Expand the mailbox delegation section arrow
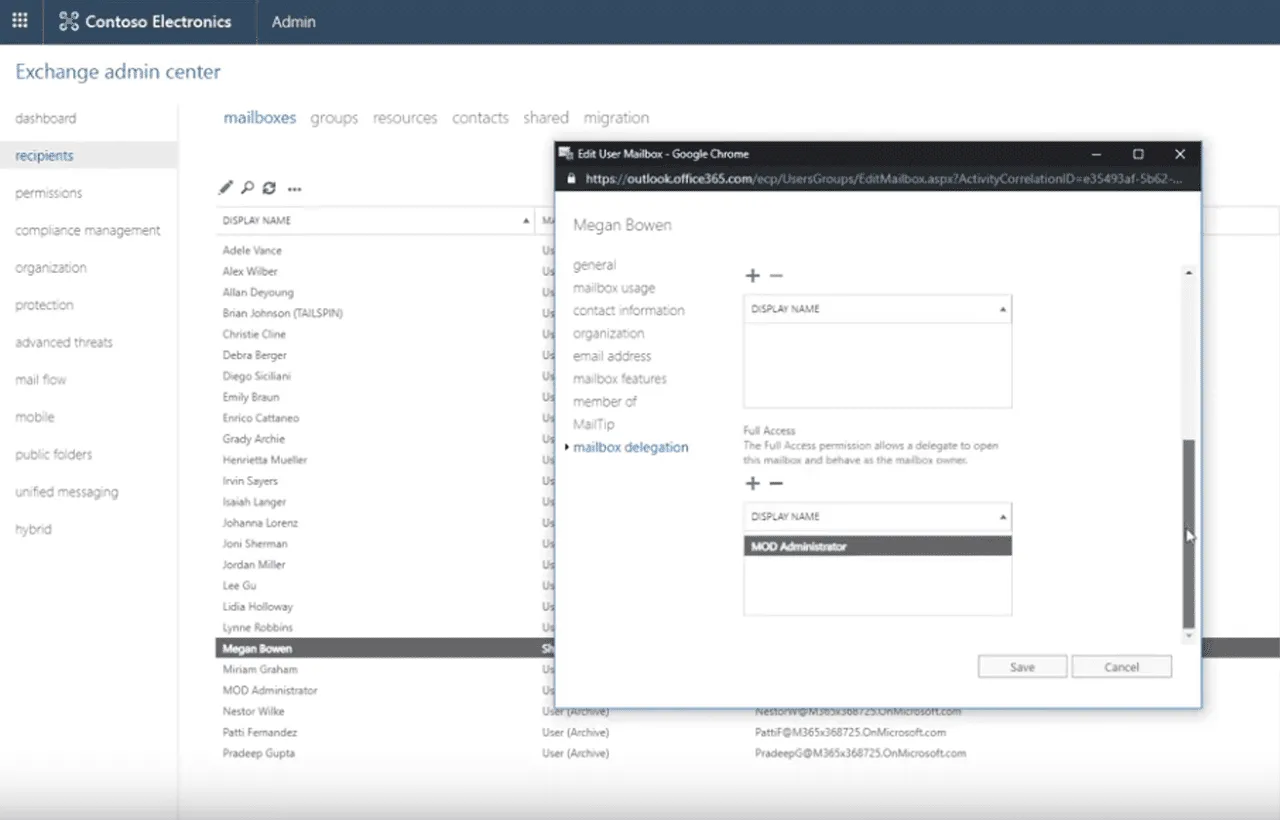This screenshot has width=1280, height=820. (x=565, y=447)
